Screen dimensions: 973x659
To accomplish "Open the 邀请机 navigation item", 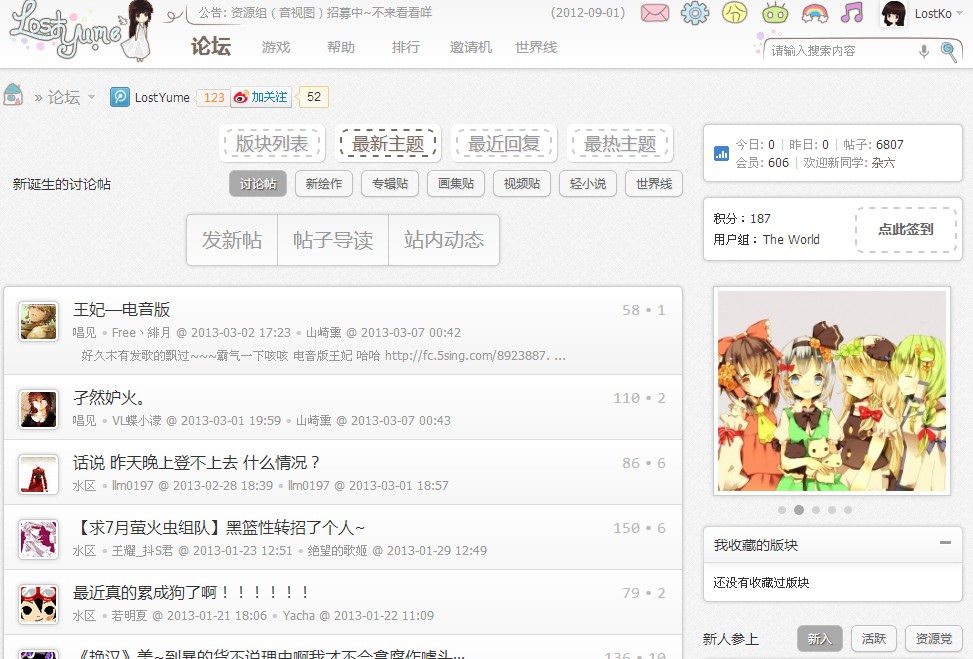I will 471,47.
